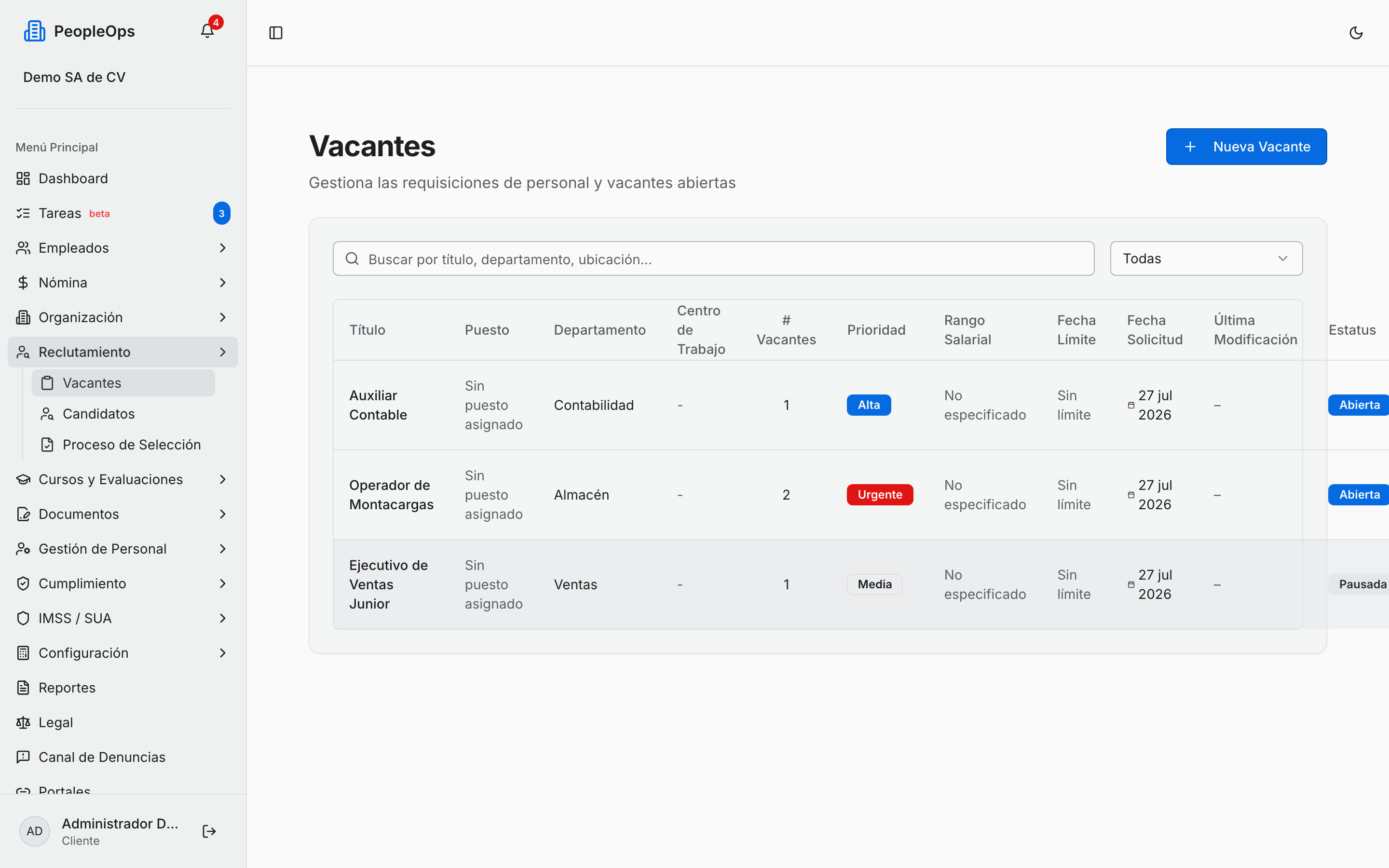This screenshot has height=868, width=1389.
Task: Open the Ejecutivo de Ventas Junior vacancy
Action: (861, 584)
